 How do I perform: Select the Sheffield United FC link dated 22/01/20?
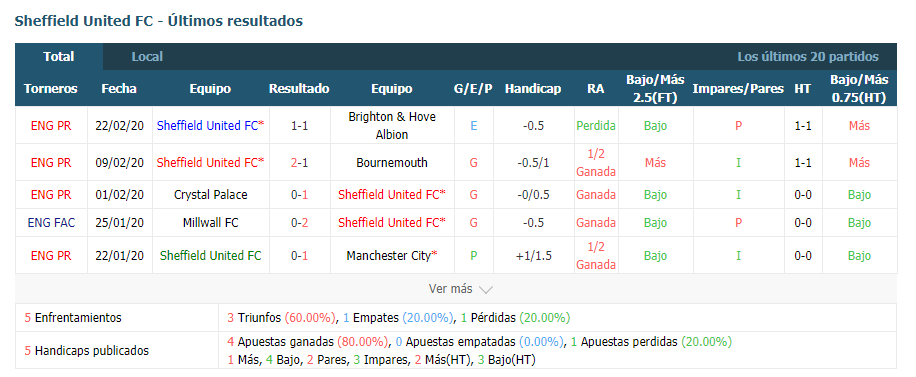tap(210, 255)
